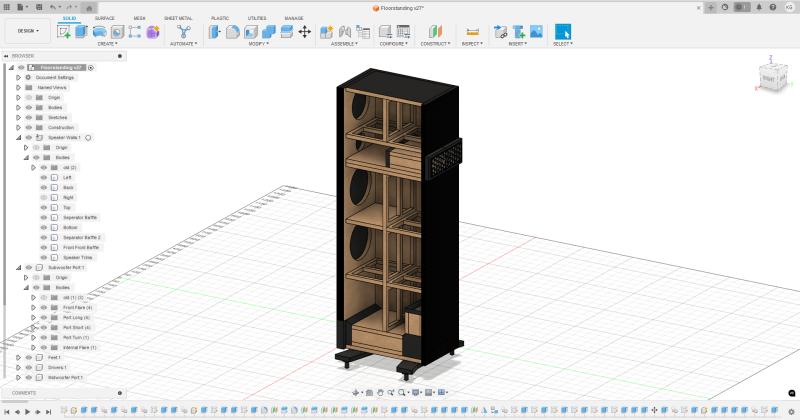Click the Automate icon in toolbar
This screenshot has height=420, width=800.
[183, 32]
